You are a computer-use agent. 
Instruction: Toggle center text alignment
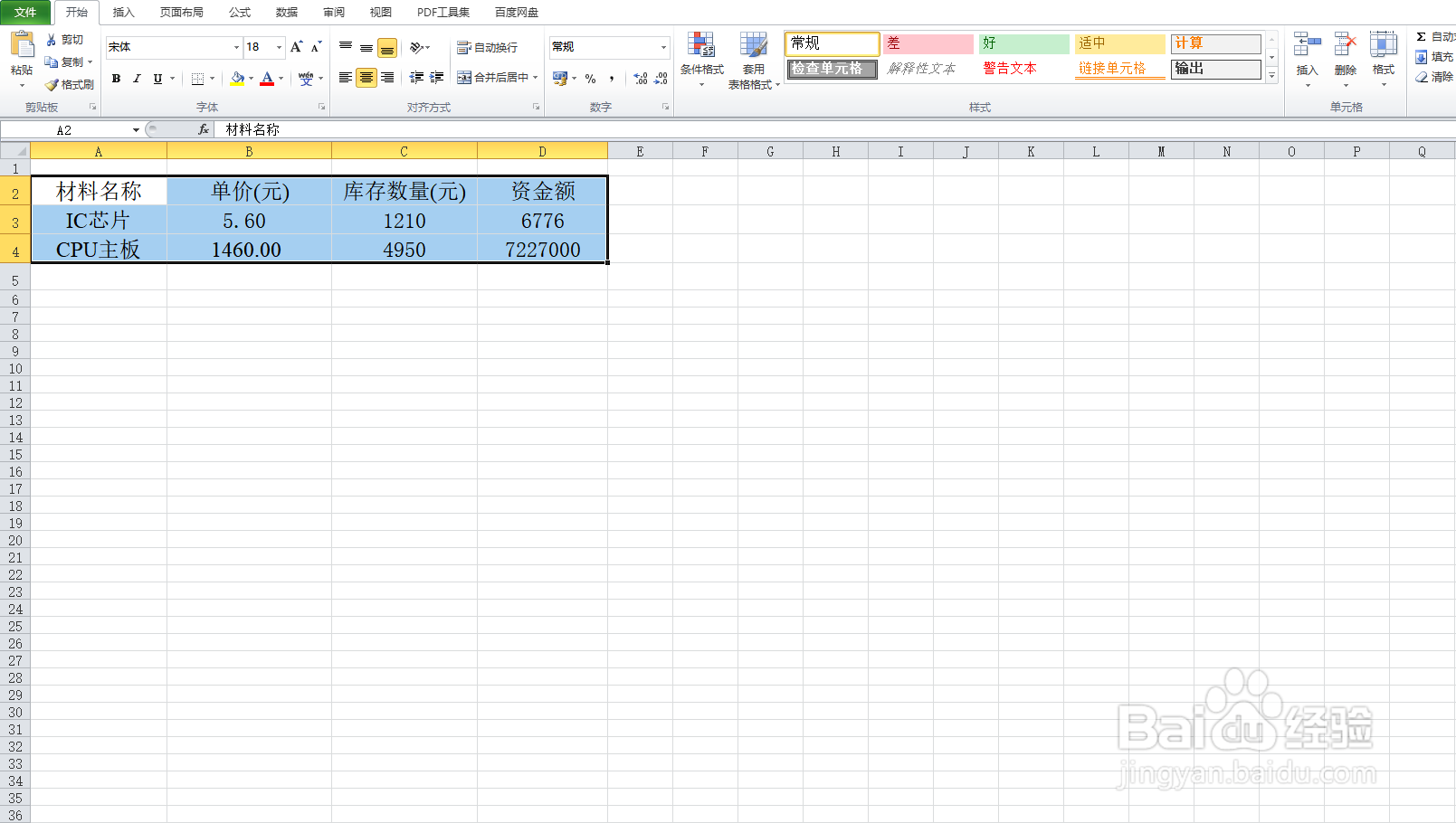click(x=366, y=78)
